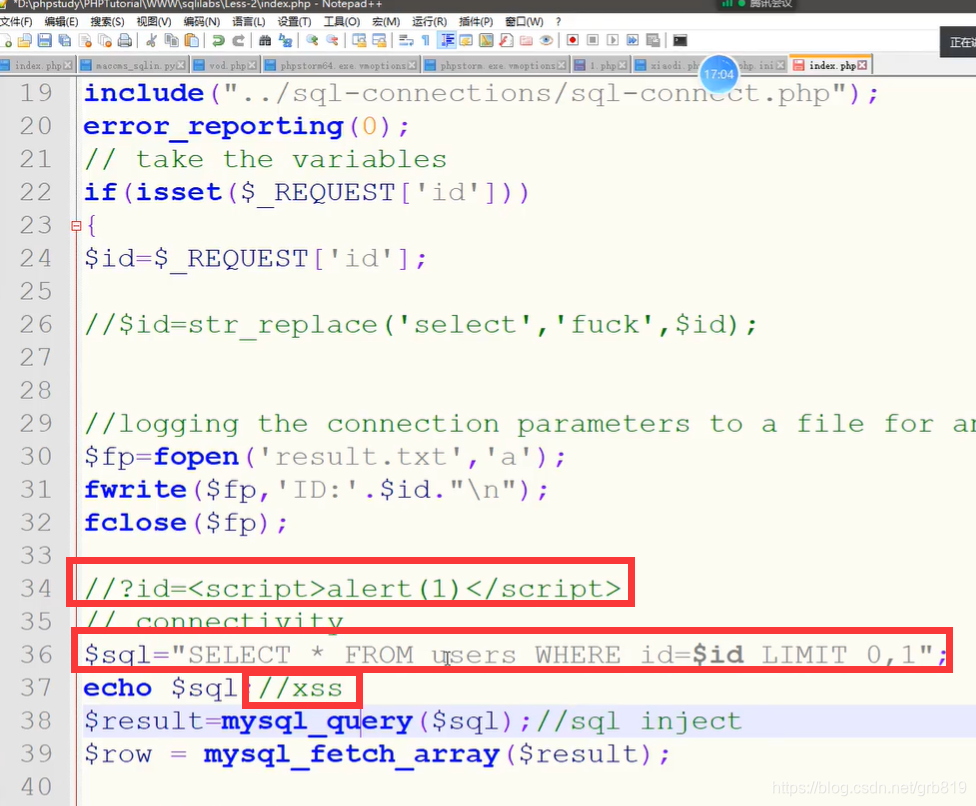Collapse code fold marker at line 23
This screenshot has height=806, width=976.
(x=76, y=226)
